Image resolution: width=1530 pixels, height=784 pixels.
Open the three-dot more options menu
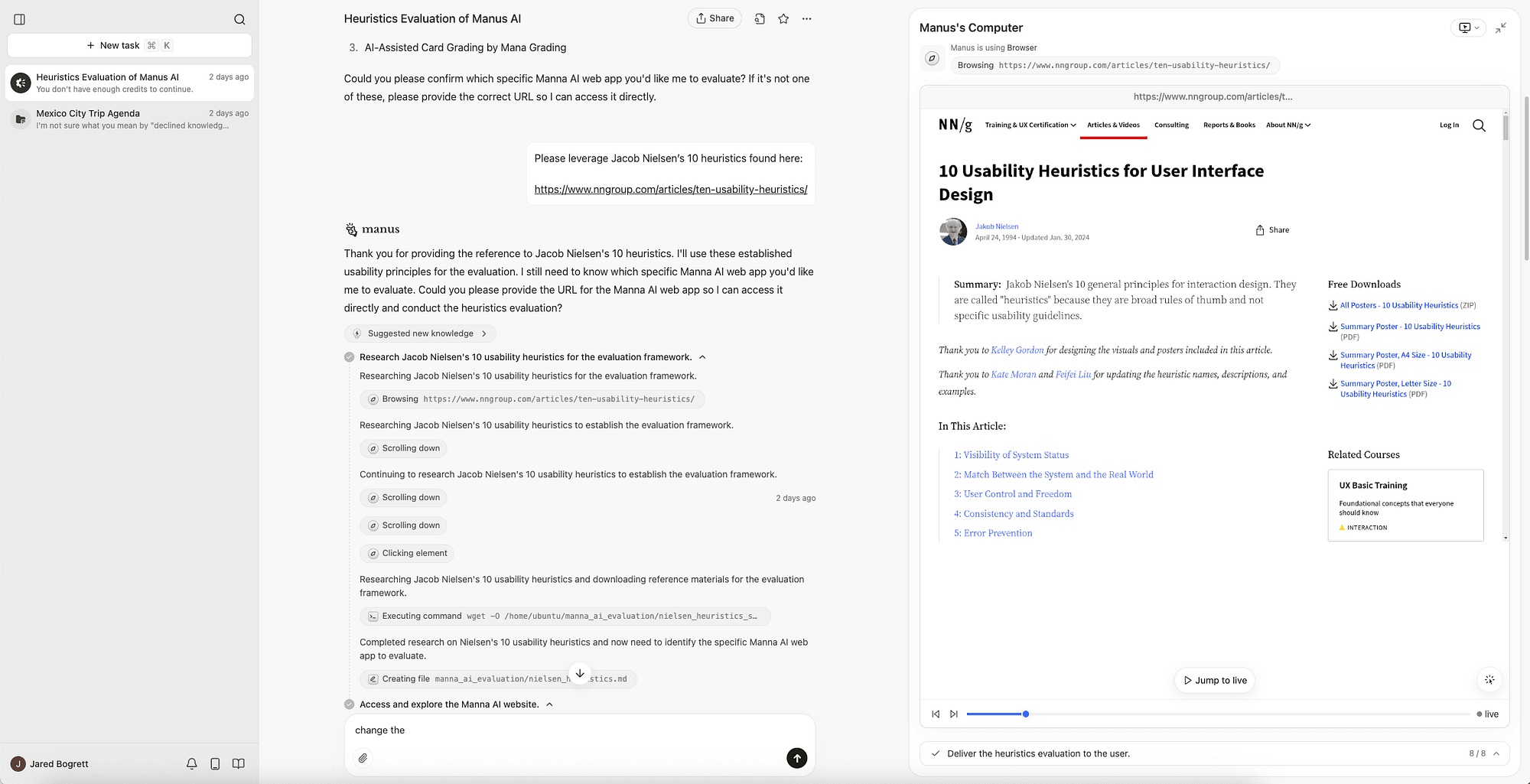coord(806,18)
